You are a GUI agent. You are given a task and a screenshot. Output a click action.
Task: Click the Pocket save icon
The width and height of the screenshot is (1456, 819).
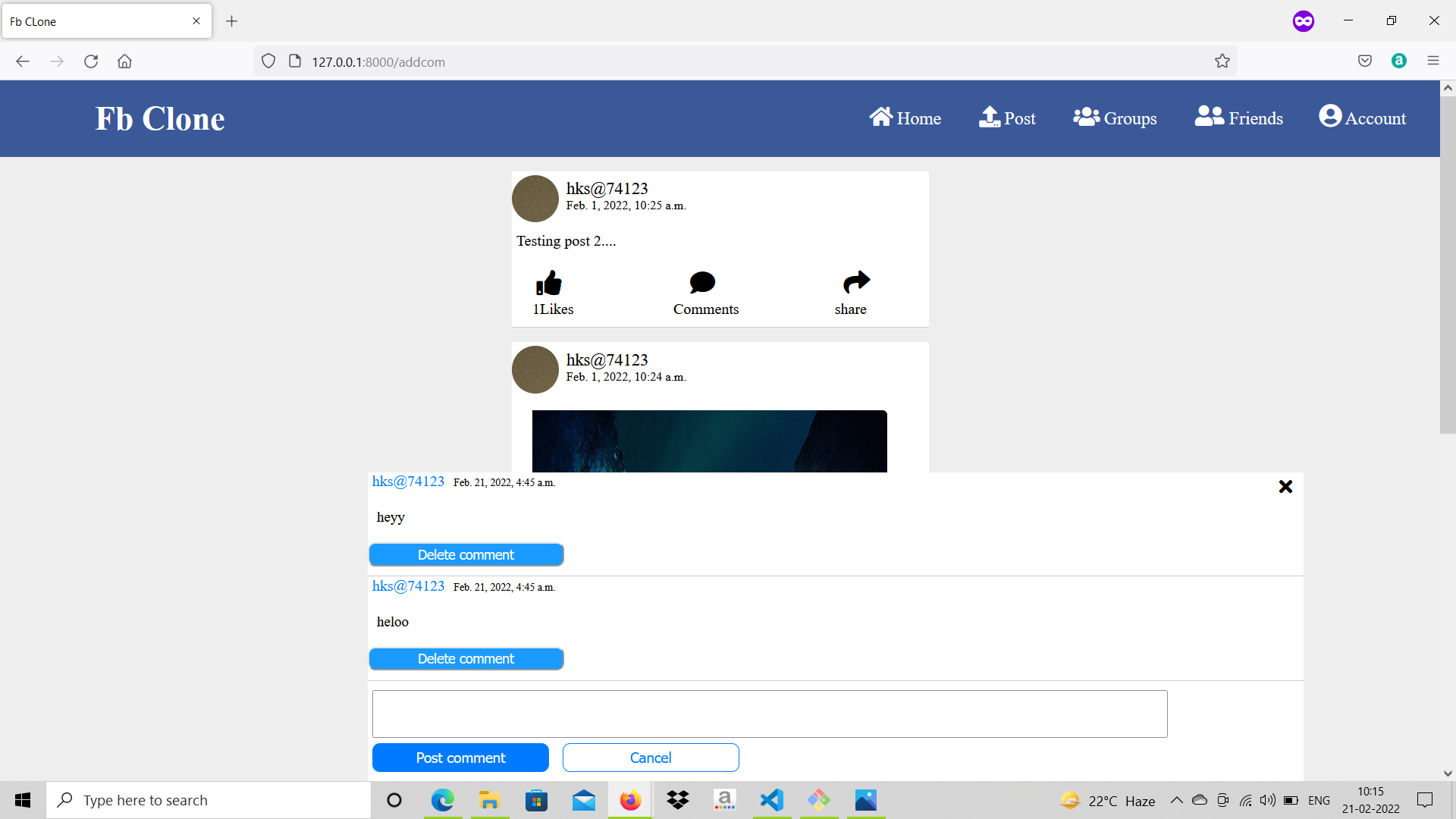click(1365, 61)
